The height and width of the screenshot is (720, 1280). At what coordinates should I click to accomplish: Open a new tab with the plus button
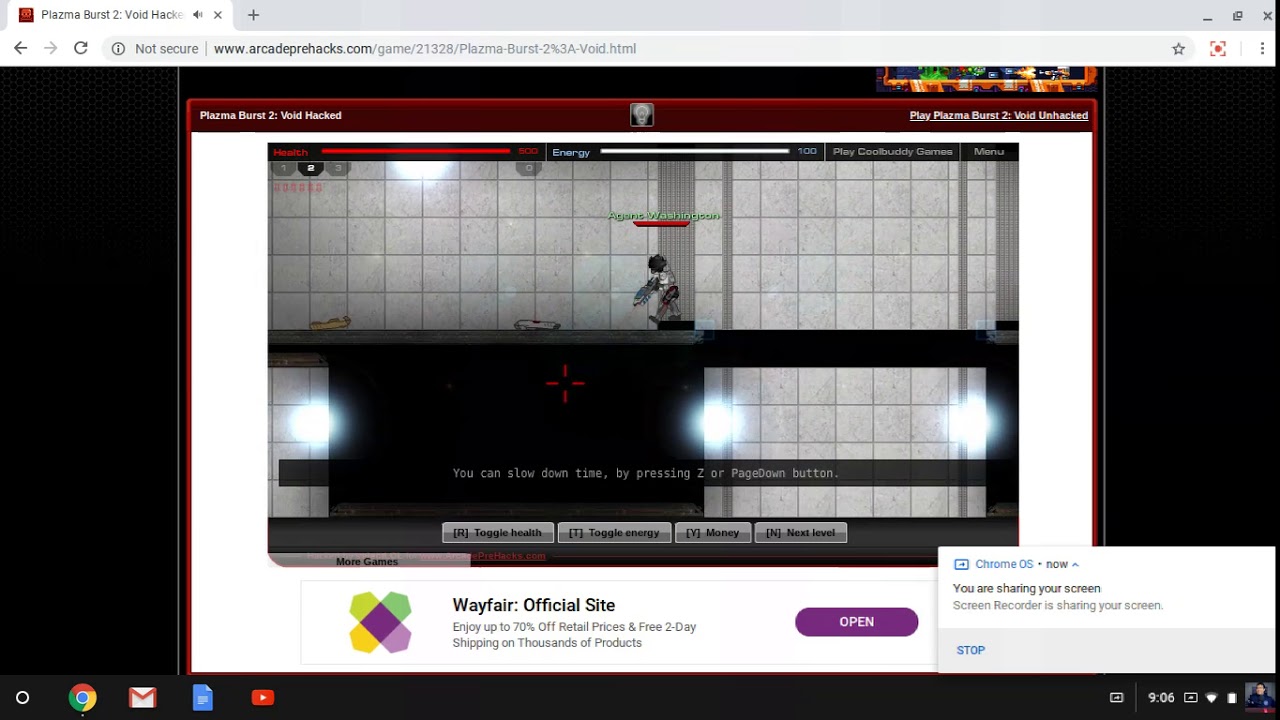click(253, 15)
